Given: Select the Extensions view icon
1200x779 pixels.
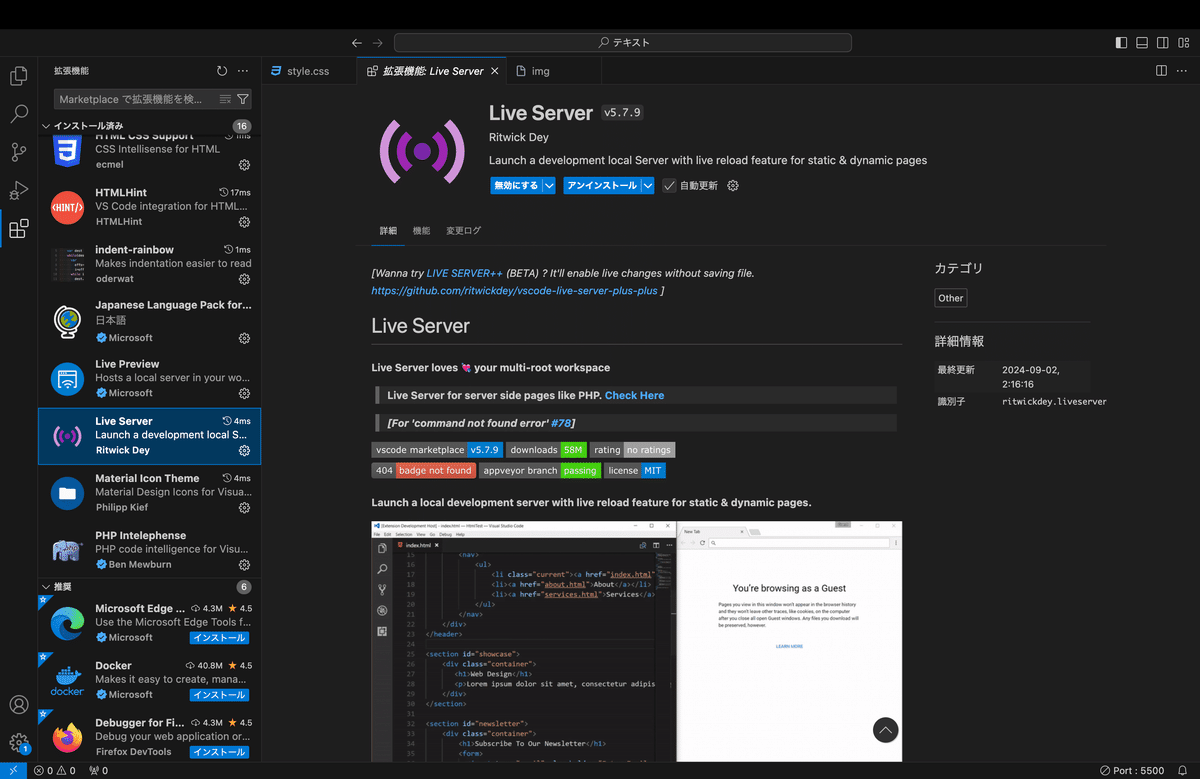Looking at the screenshot, I should click(18, 229).
